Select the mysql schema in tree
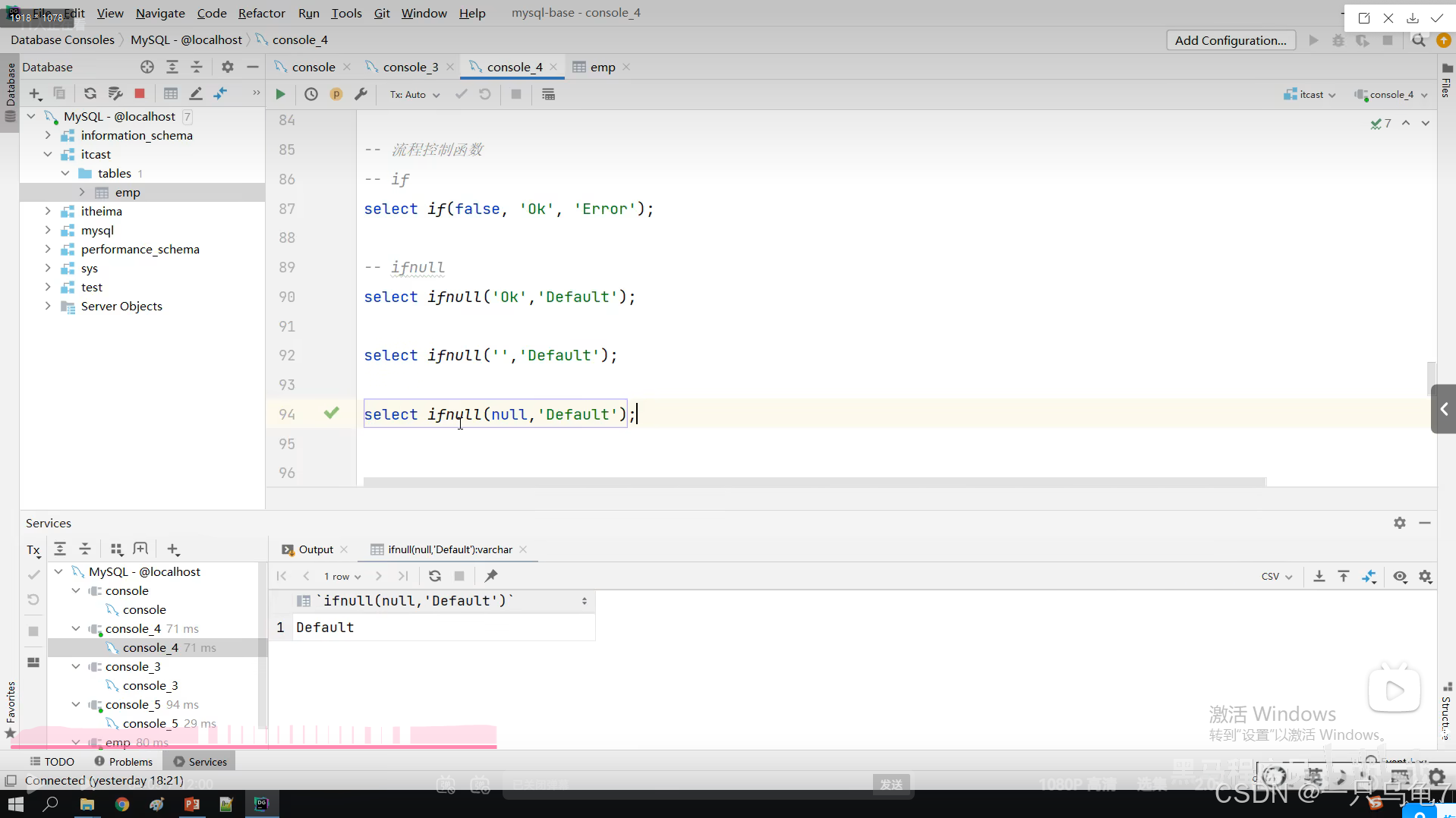This screenshot has width=1456, height=818. tap(97, 230)
